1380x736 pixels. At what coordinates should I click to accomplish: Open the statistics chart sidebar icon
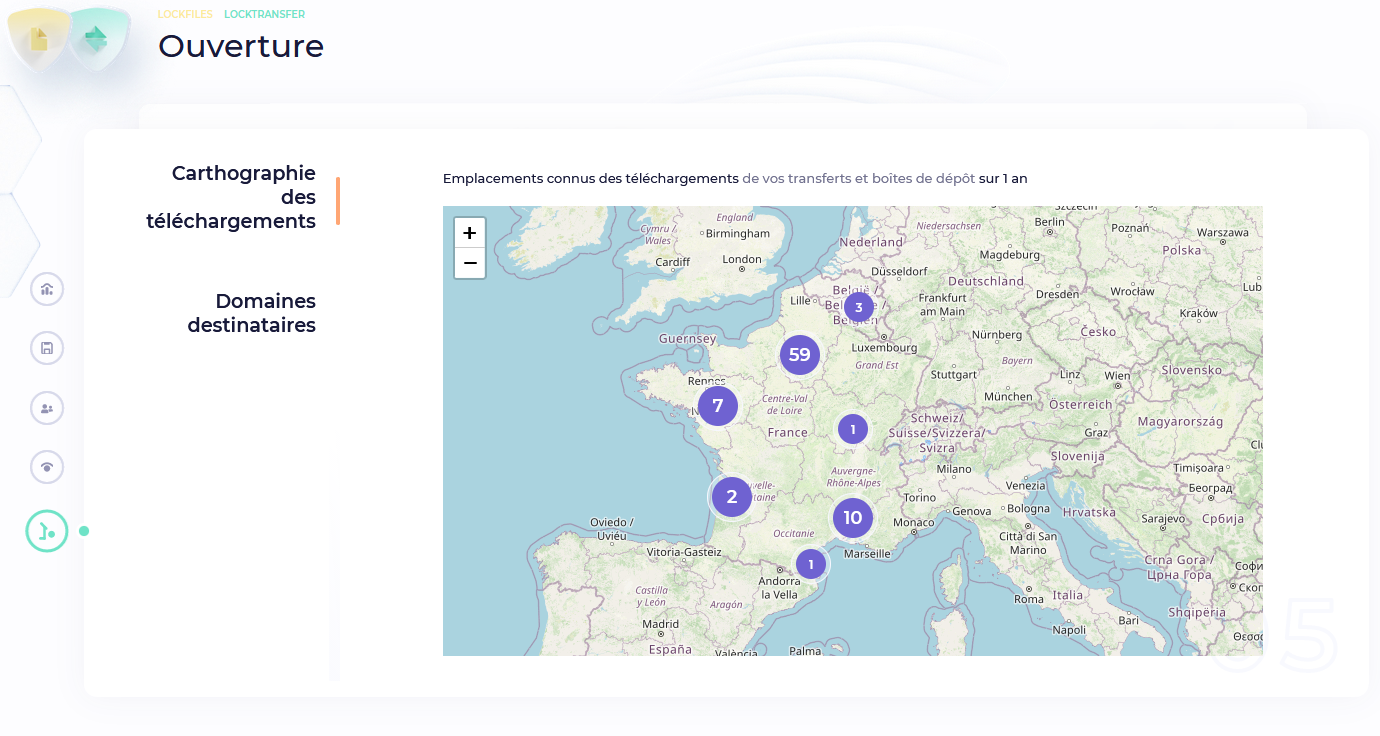tap(47, 289)
